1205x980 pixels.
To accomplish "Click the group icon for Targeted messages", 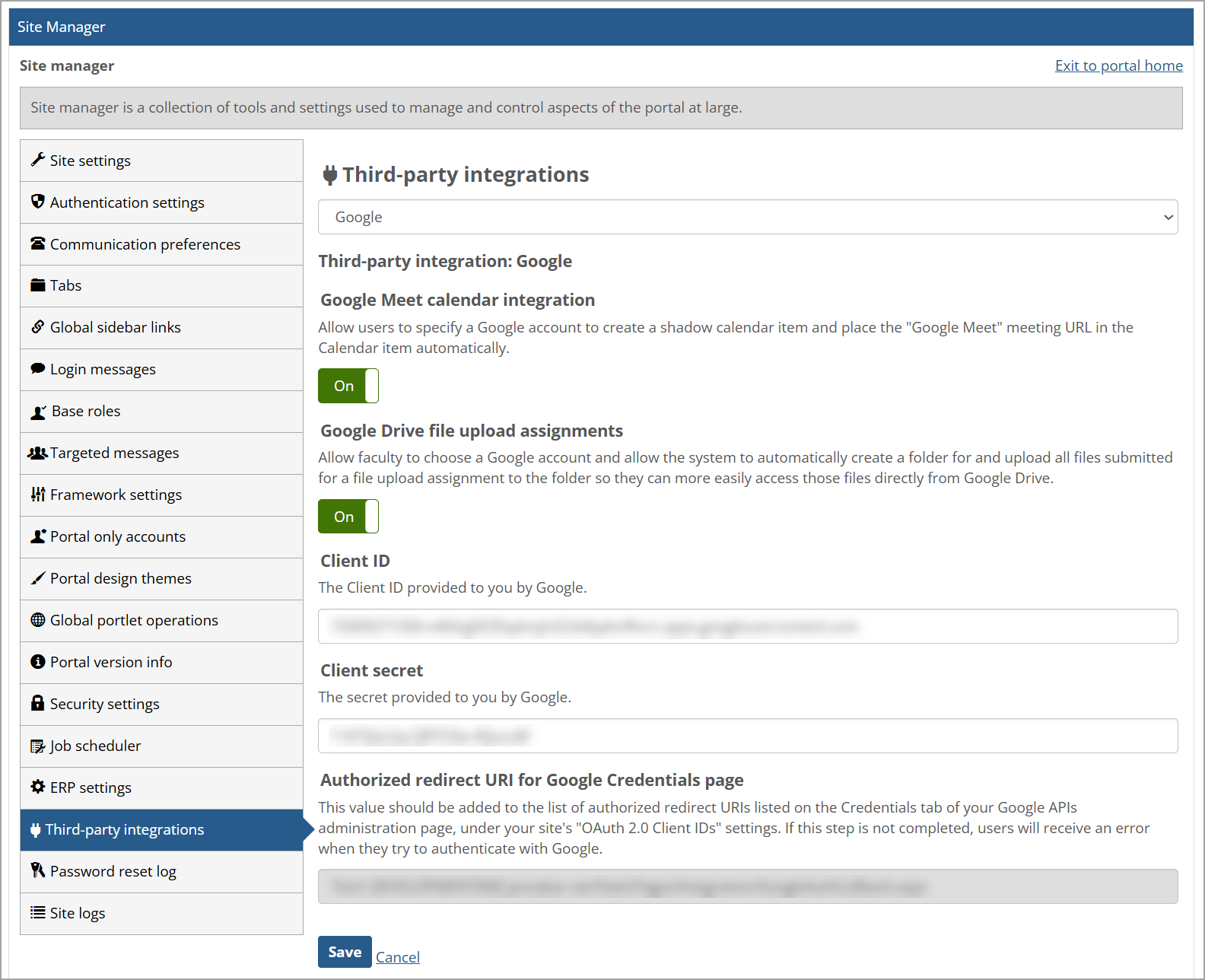I will click(x=37, y=453).
